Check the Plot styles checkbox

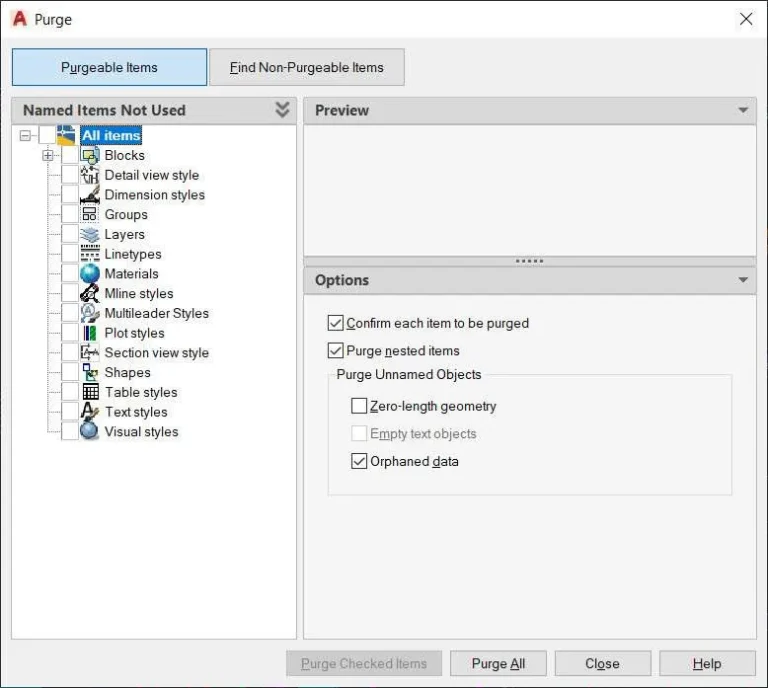pos(70,333)
